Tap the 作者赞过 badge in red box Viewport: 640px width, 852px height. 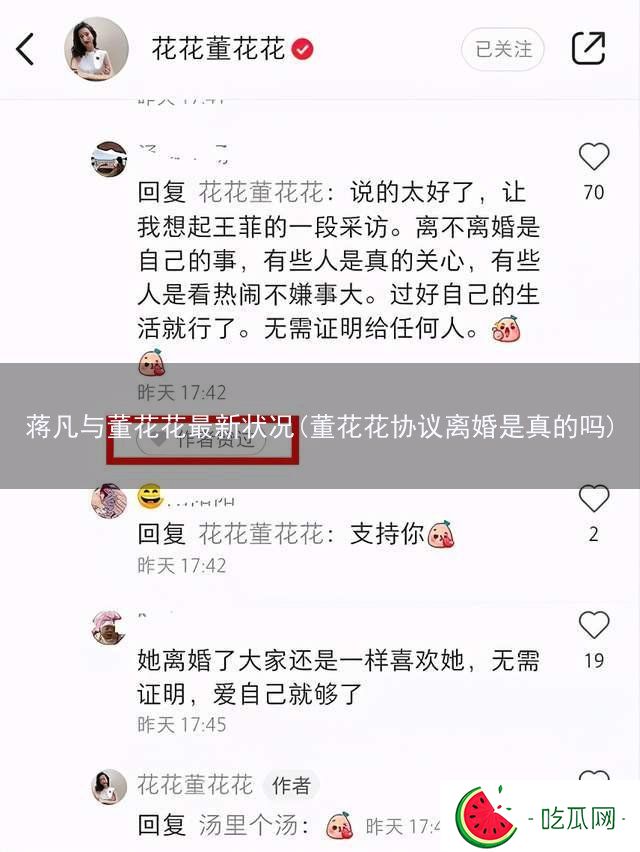pyautogui.click(x=201, y=441)
